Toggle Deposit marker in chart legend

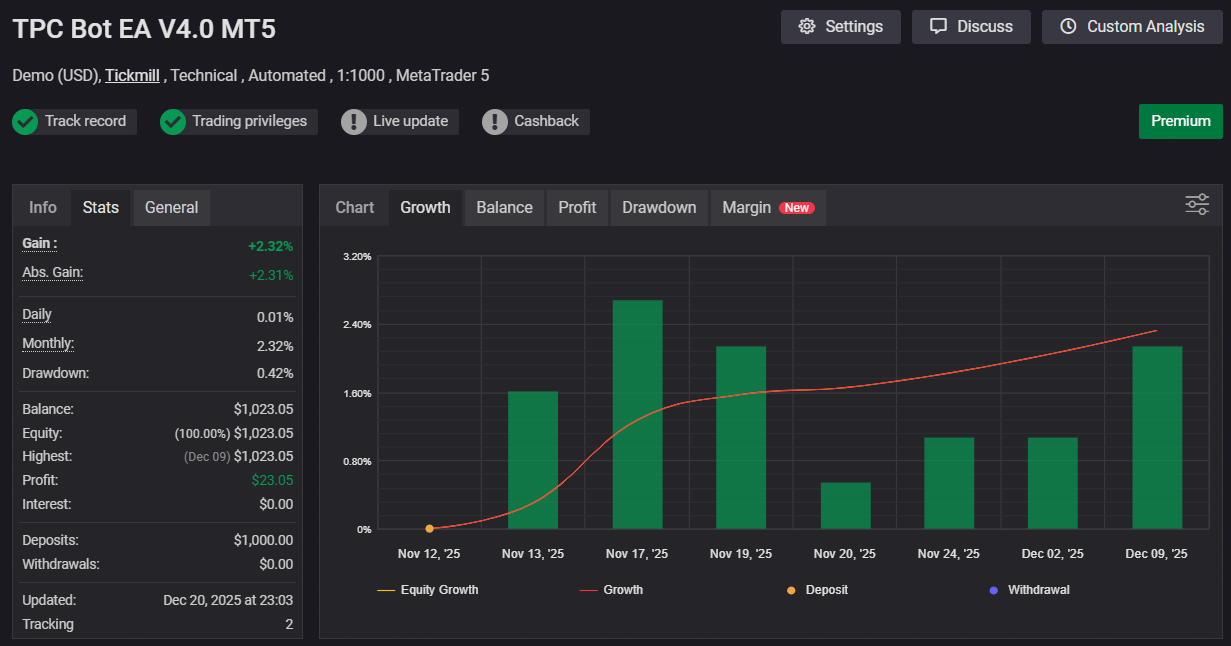pyautogui.click(x=817, y=590)
